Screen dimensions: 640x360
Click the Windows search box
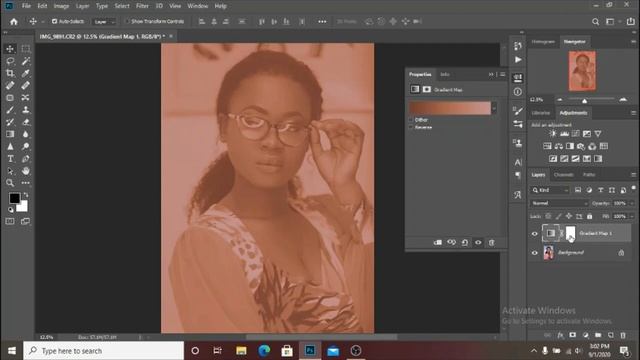point(104,351)
